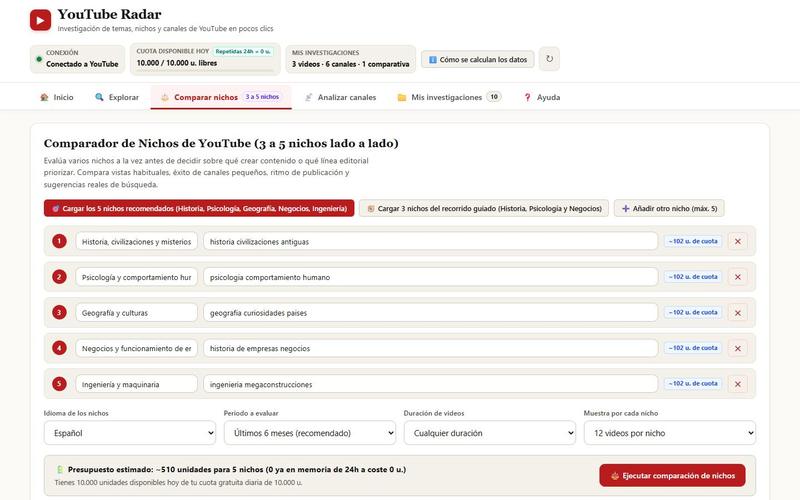800x500 pixels.
Task: Select Comparar nichos tab
Action: 221,97
